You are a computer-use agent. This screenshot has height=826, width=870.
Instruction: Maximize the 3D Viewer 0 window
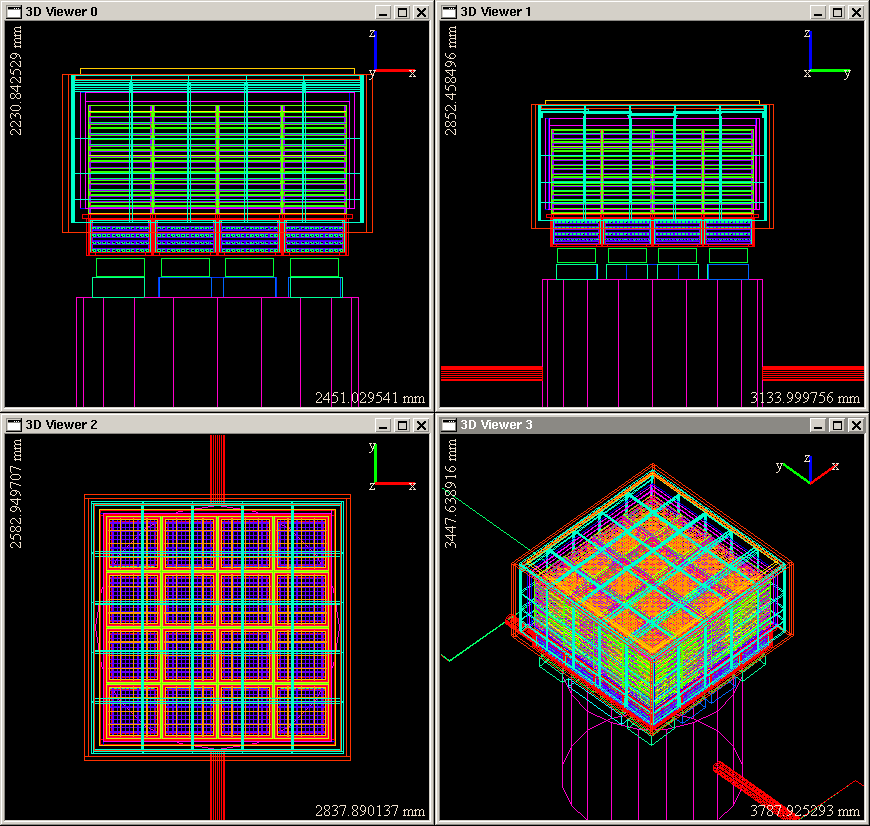tap(402, 12)
